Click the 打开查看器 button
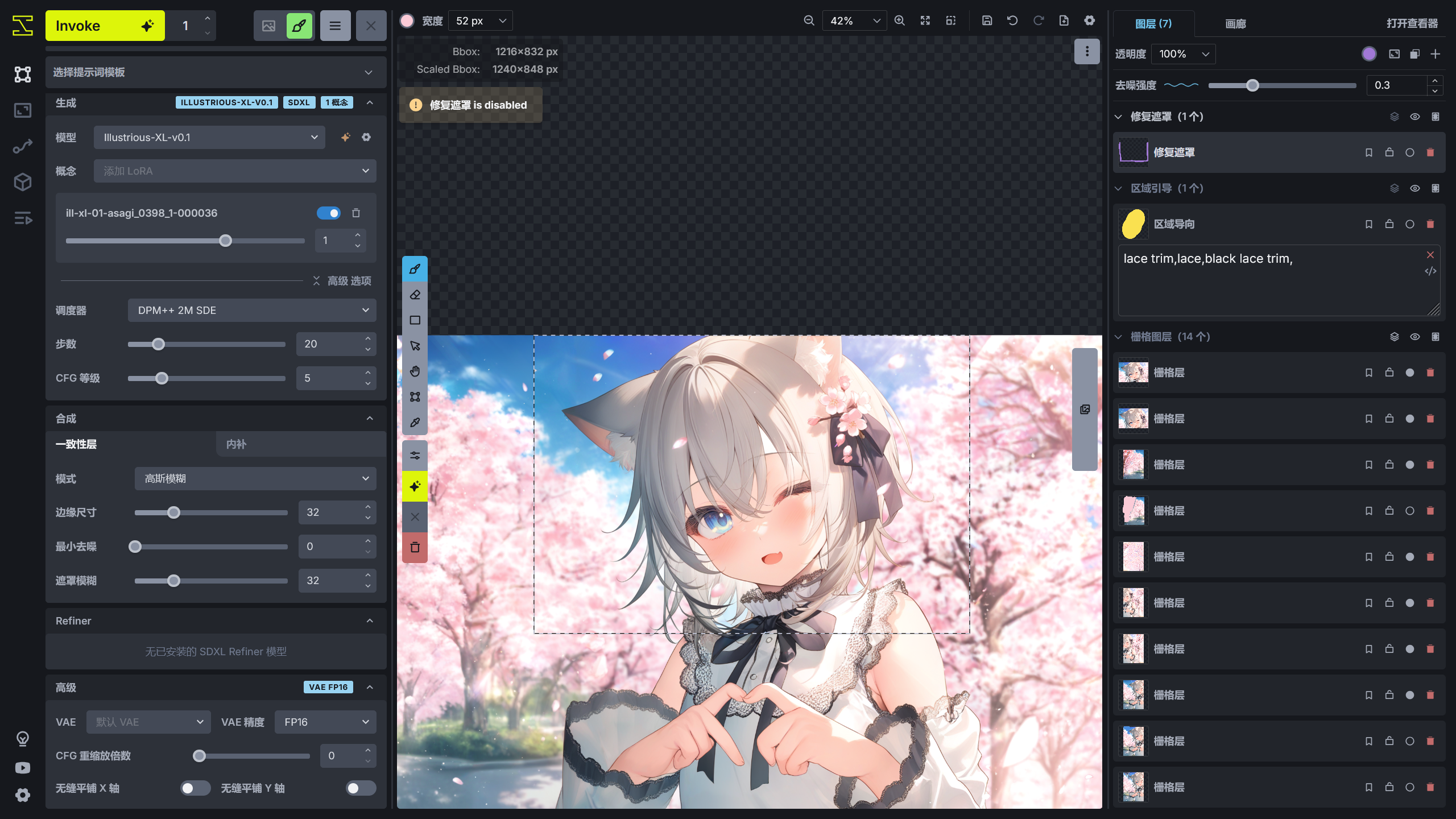The height and width of the screenshot is (819, 1456). click(1412, 24)
